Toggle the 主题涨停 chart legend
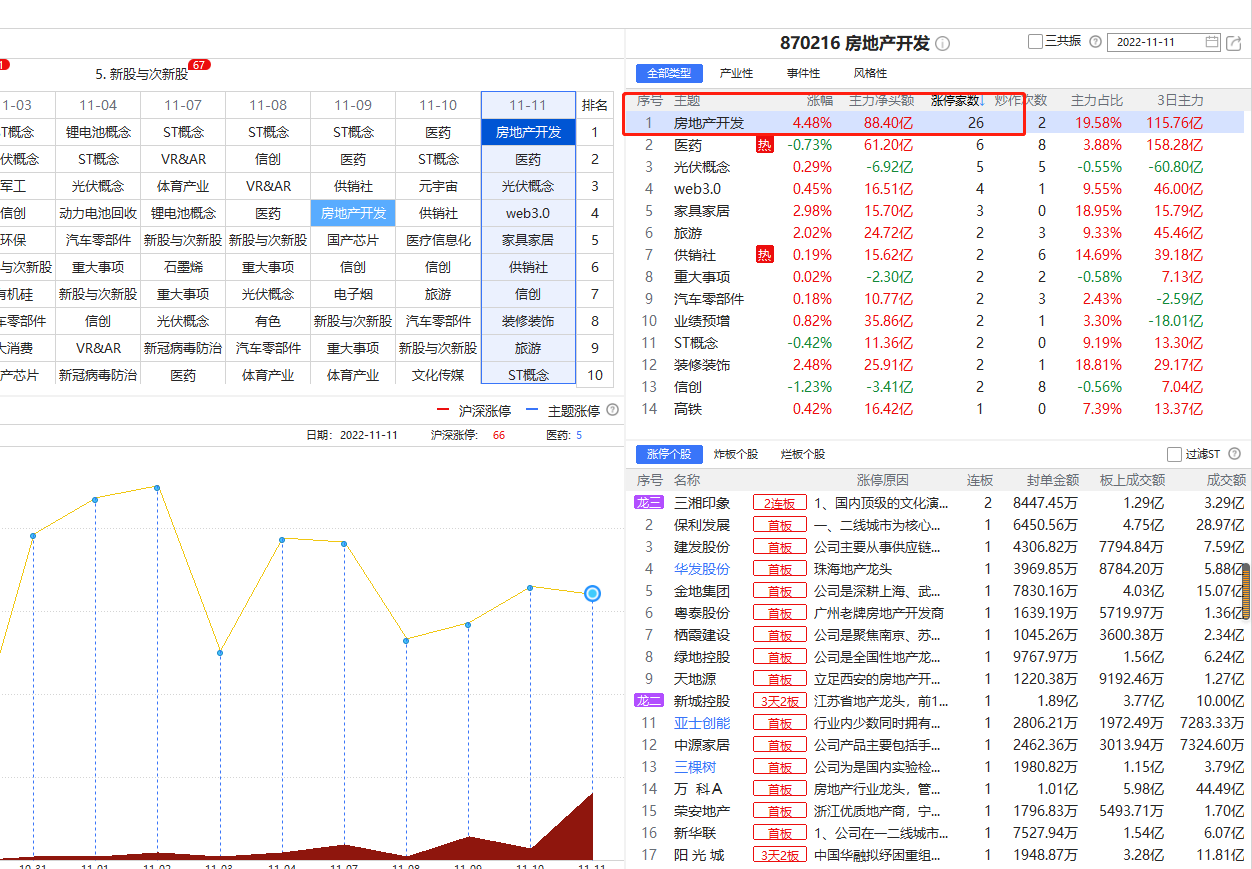Screen dimensions: 1252x869 coord(563,410)
